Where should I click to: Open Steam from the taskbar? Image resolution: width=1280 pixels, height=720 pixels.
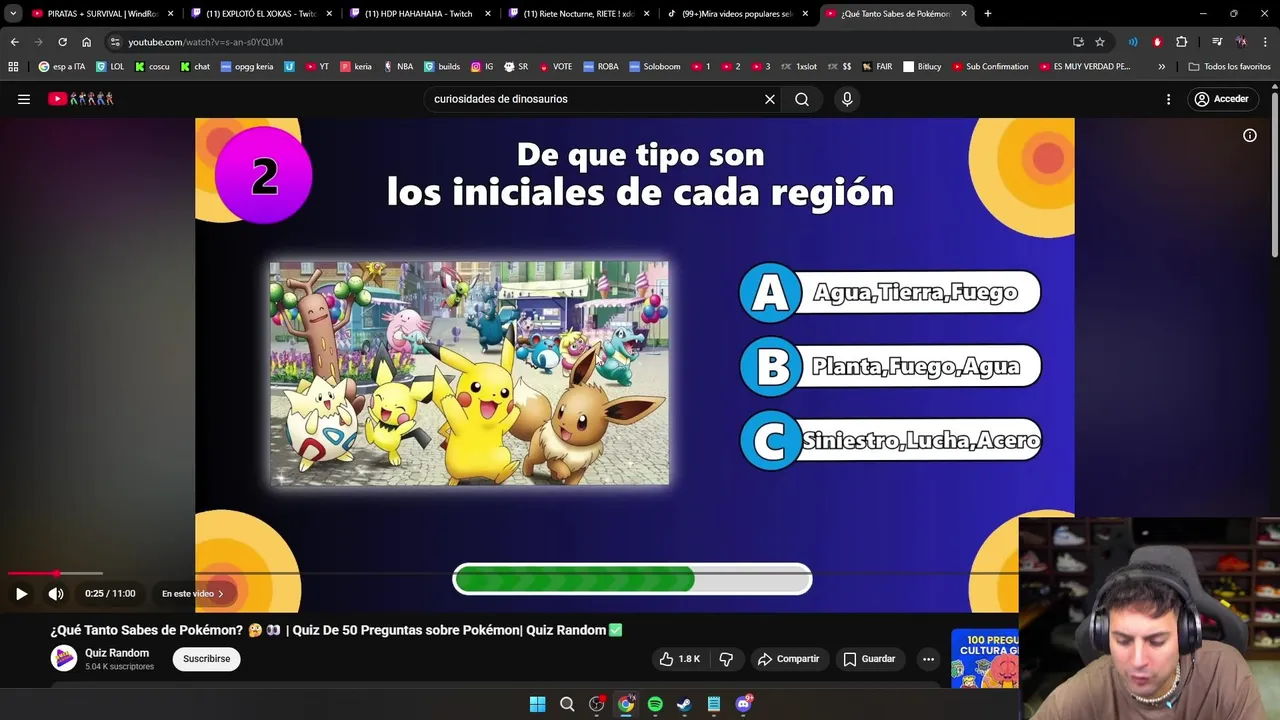coord(684,704)
